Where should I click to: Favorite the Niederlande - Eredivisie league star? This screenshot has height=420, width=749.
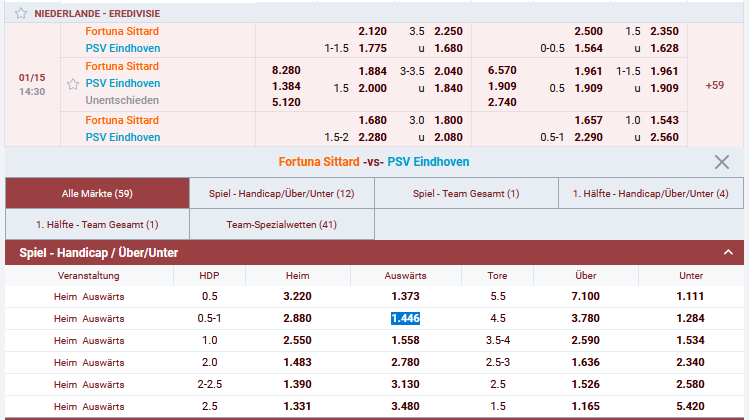(21, 13)
